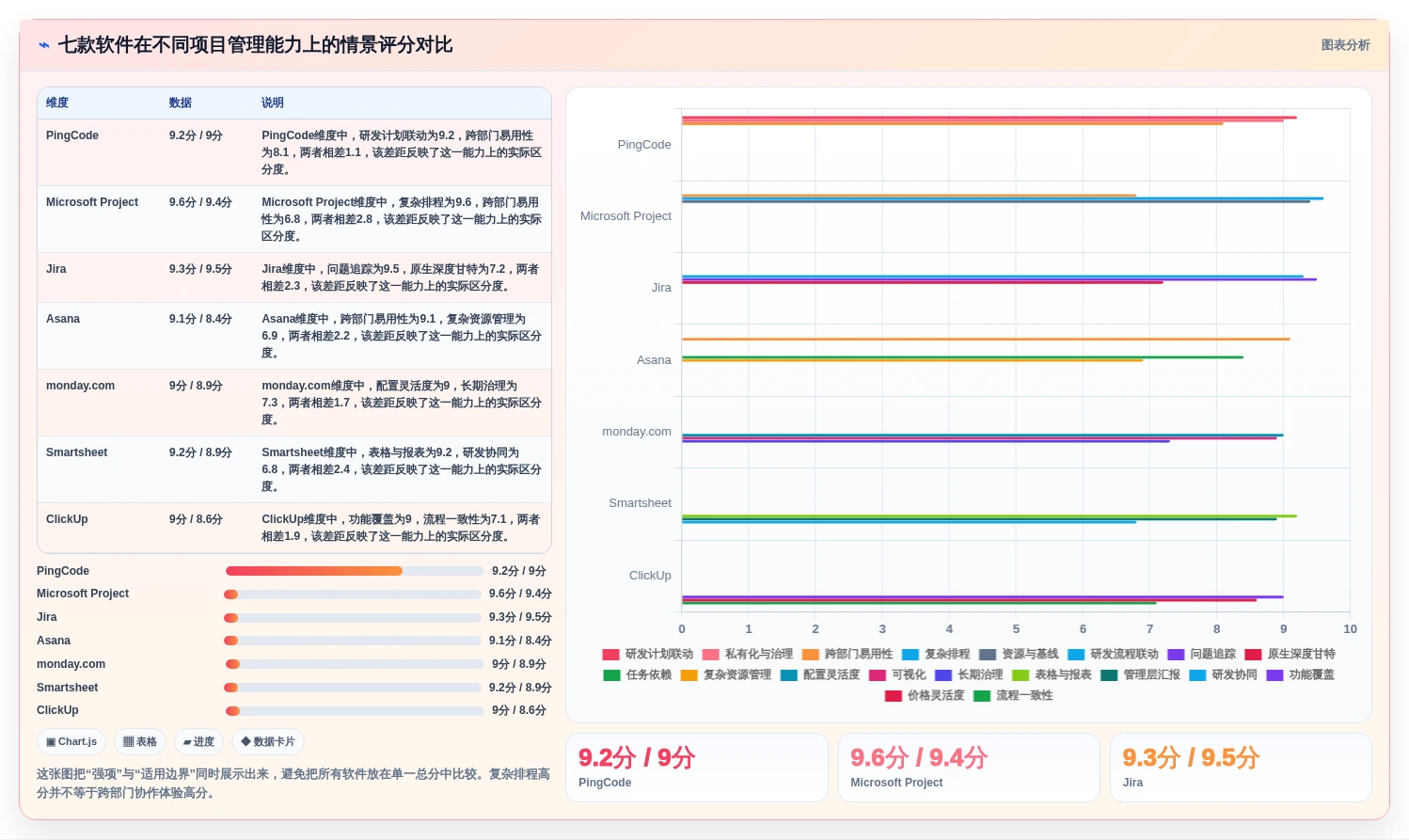Screen dimensions: 1409x840
Task: Select the 流程一致性 legend swatch
Action: tap(982, 696)
